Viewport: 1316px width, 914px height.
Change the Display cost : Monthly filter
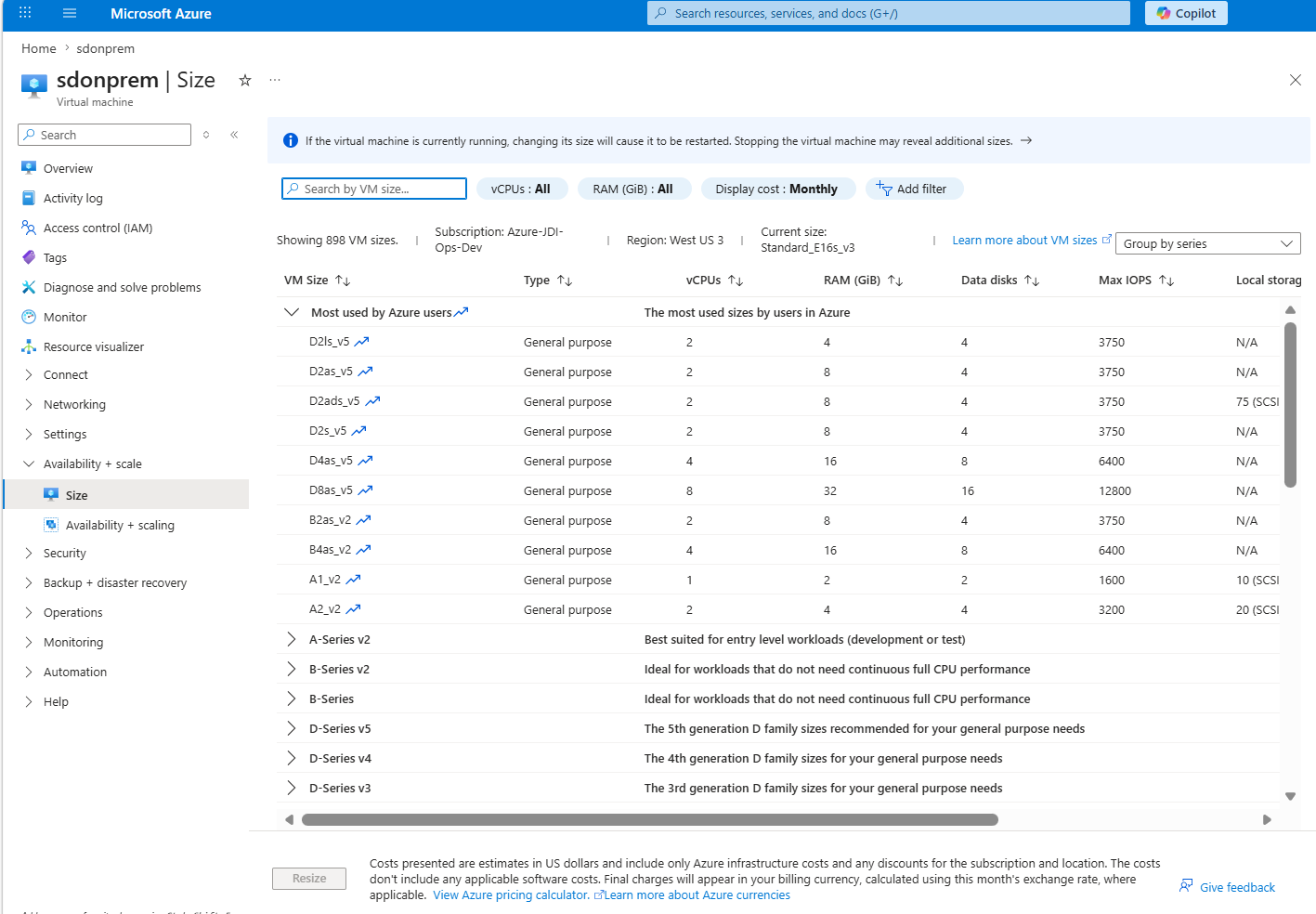coord(776,189)
